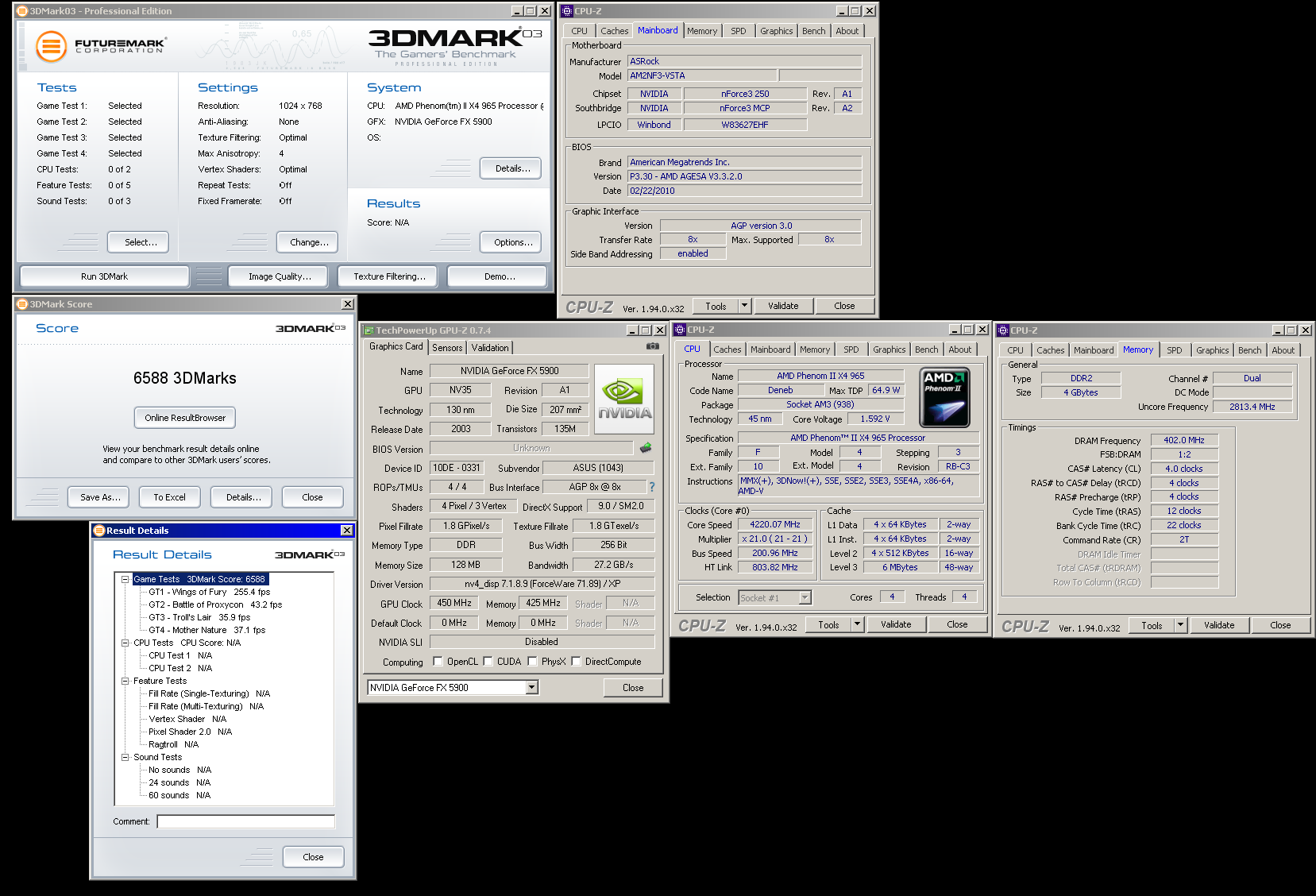Viewport: 1316px width, 896px height.
Task: Select the Ragtroll feature test row
Action: click(173, 744)
